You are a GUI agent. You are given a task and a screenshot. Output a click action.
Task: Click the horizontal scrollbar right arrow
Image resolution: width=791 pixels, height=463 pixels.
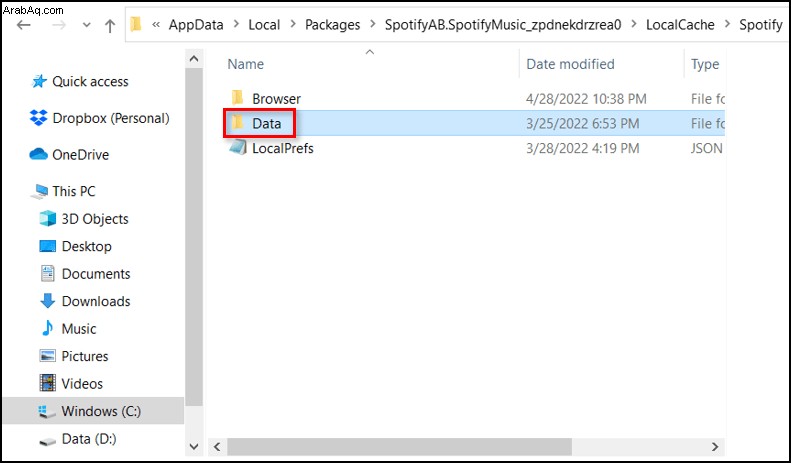[715, 446]
